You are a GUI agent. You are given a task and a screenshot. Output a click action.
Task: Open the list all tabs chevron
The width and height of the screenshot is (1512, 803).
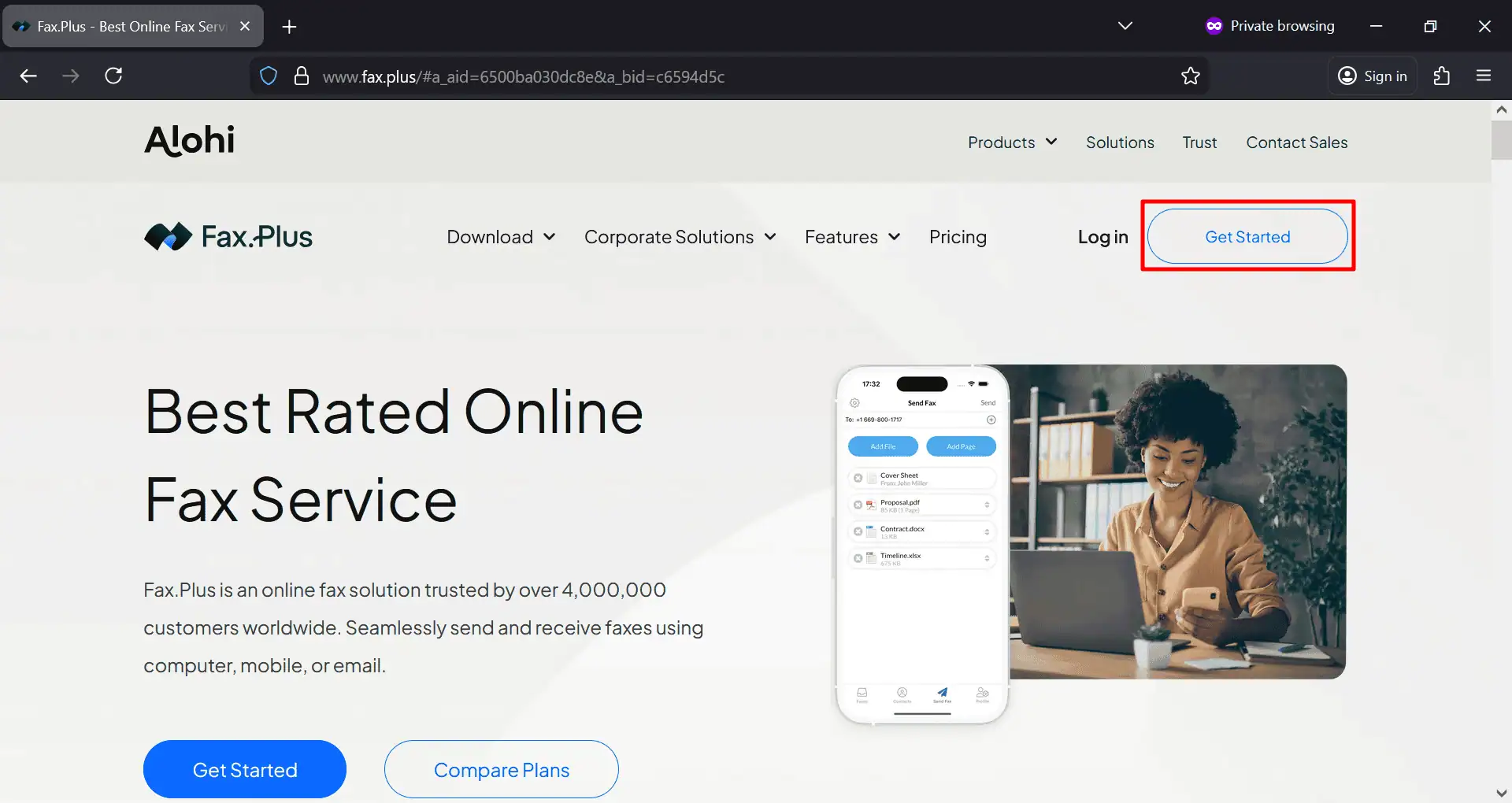click(x=1125, y=26)
